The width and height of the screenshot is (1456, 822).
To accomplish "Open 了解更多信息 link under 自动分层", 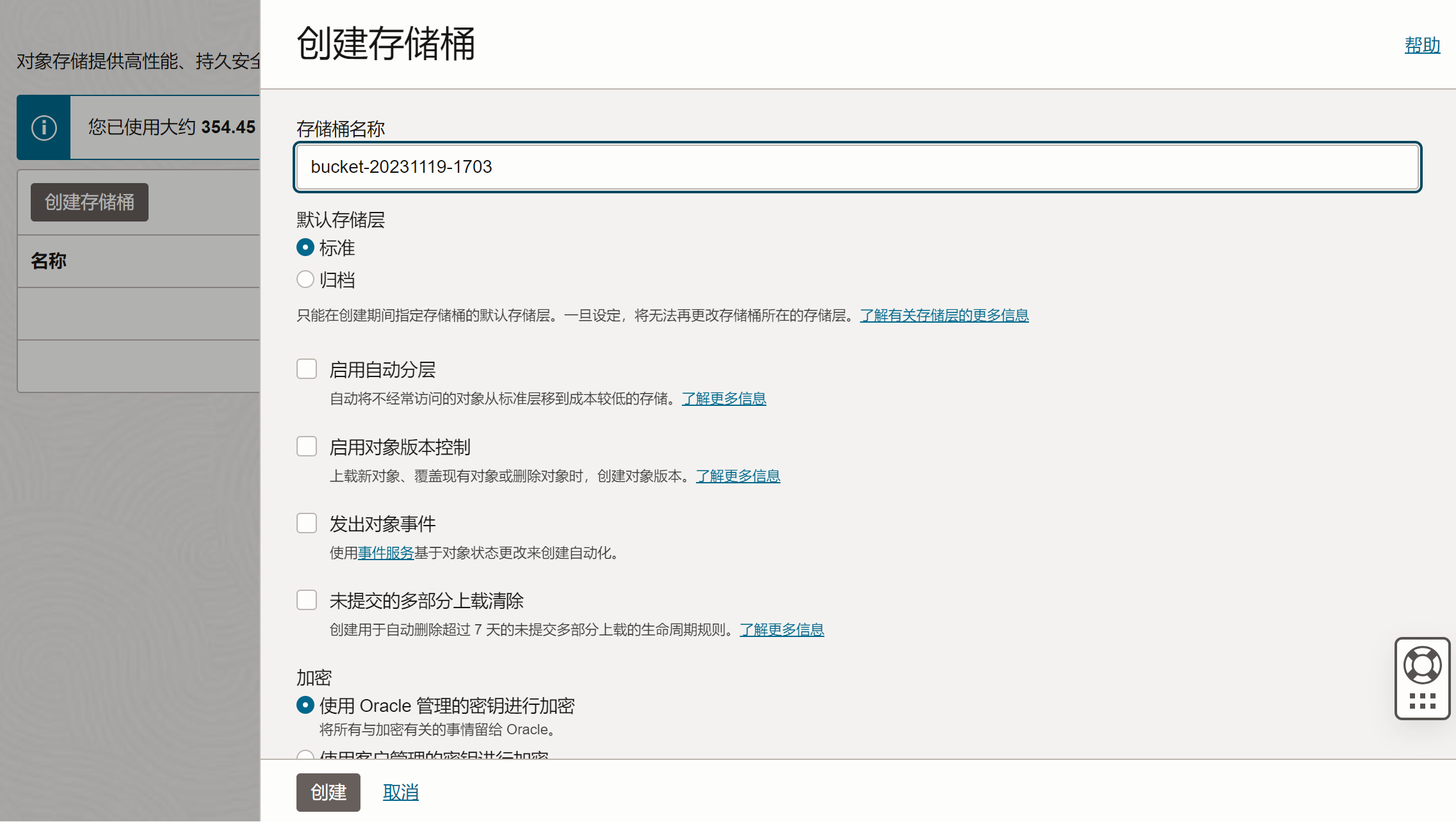I will coord(724,399).
